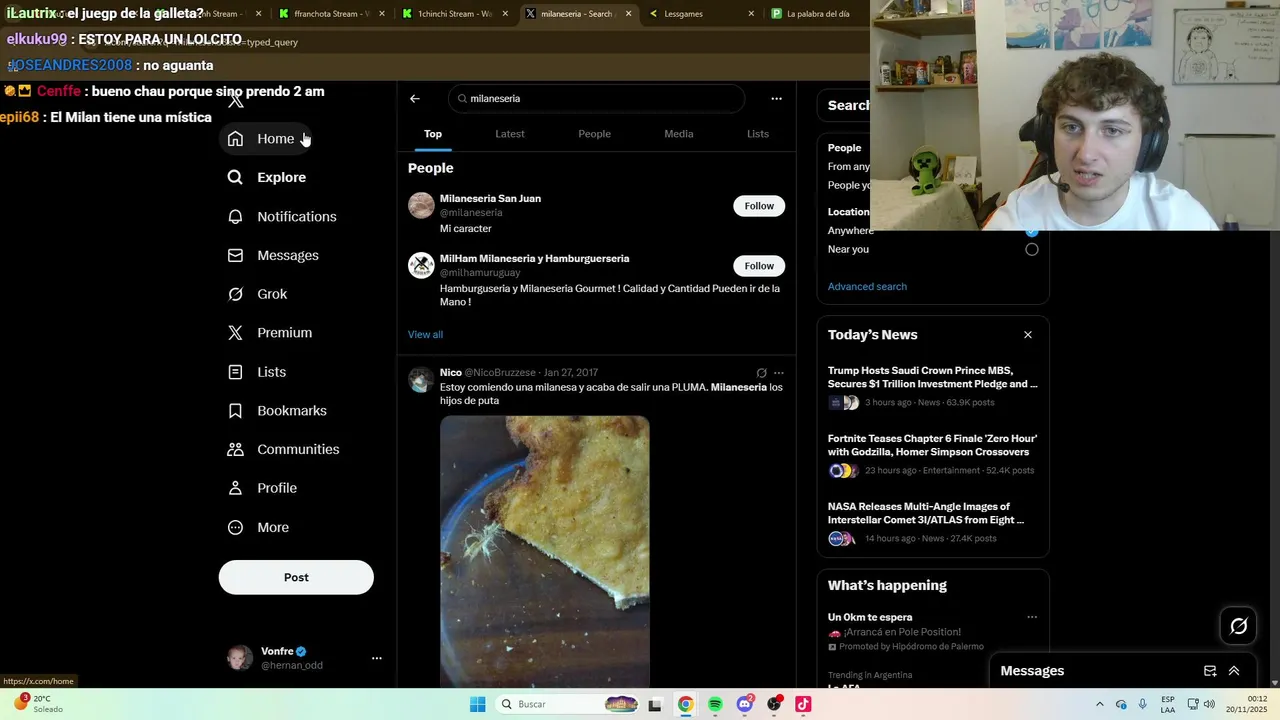The height and width of the screenshot is (720, 1280).
Task: Open Discord from the taskbar
Action: pos(744,704)
